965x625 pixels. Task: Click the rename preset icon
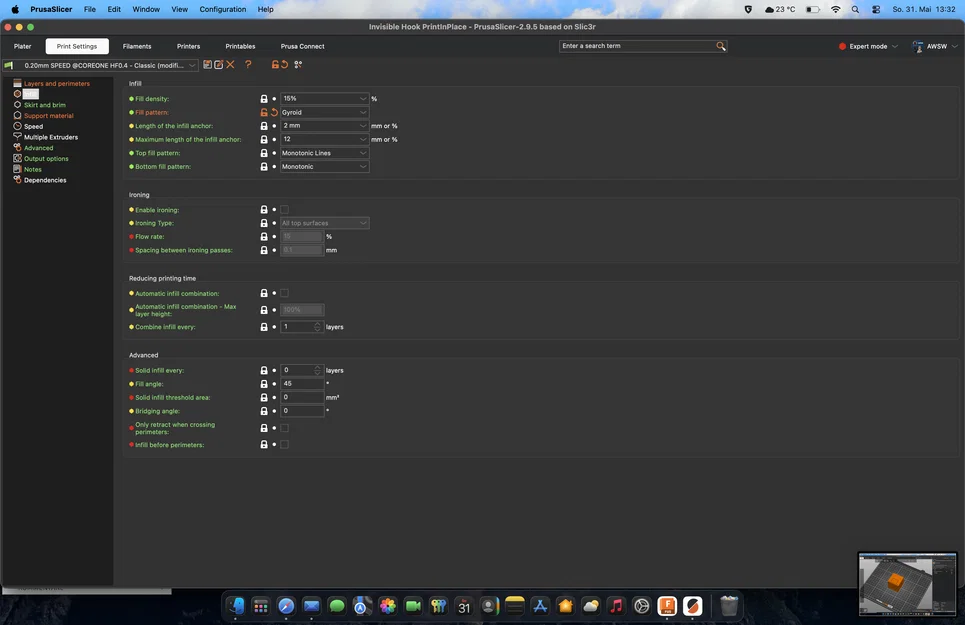tap(218, 65)
